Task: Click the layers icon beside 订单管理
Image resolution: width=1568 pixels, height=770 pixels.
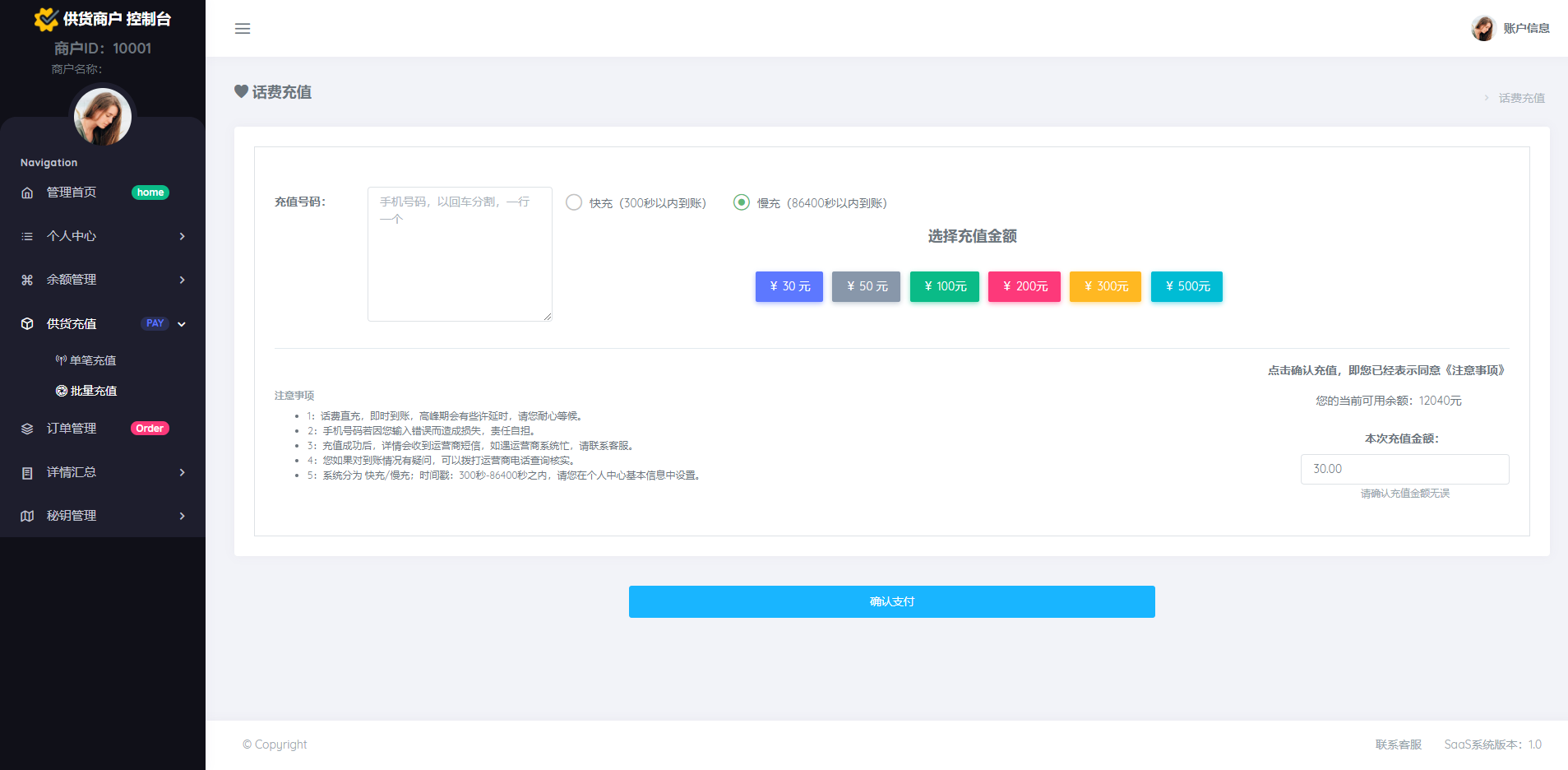Action: coord(27,429)
